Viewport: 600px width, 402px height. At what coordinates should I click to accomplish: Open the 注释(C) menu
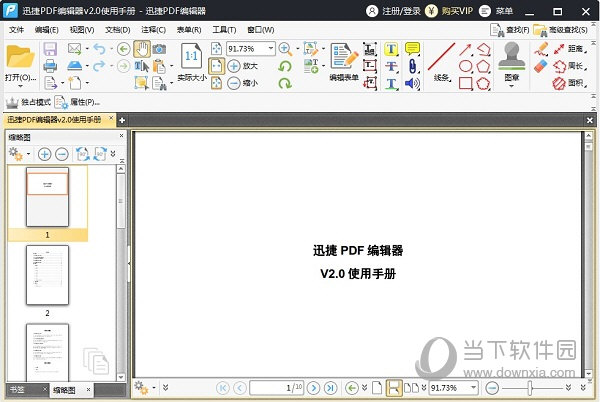(x=153, y=29)
